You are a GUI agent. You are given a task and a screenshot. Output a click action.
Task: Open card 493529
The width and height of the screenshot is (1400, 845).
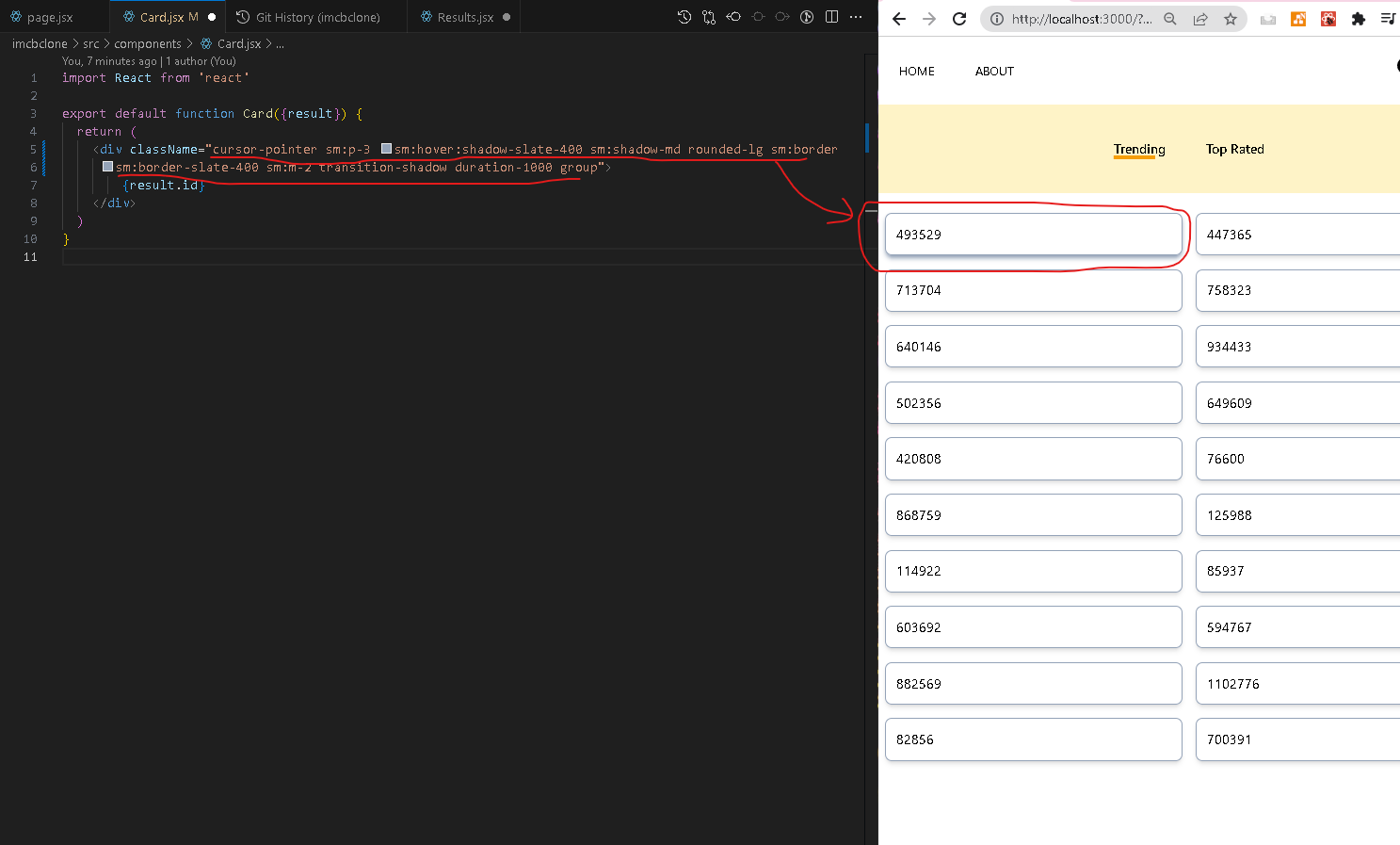[x=1033, y=234]
